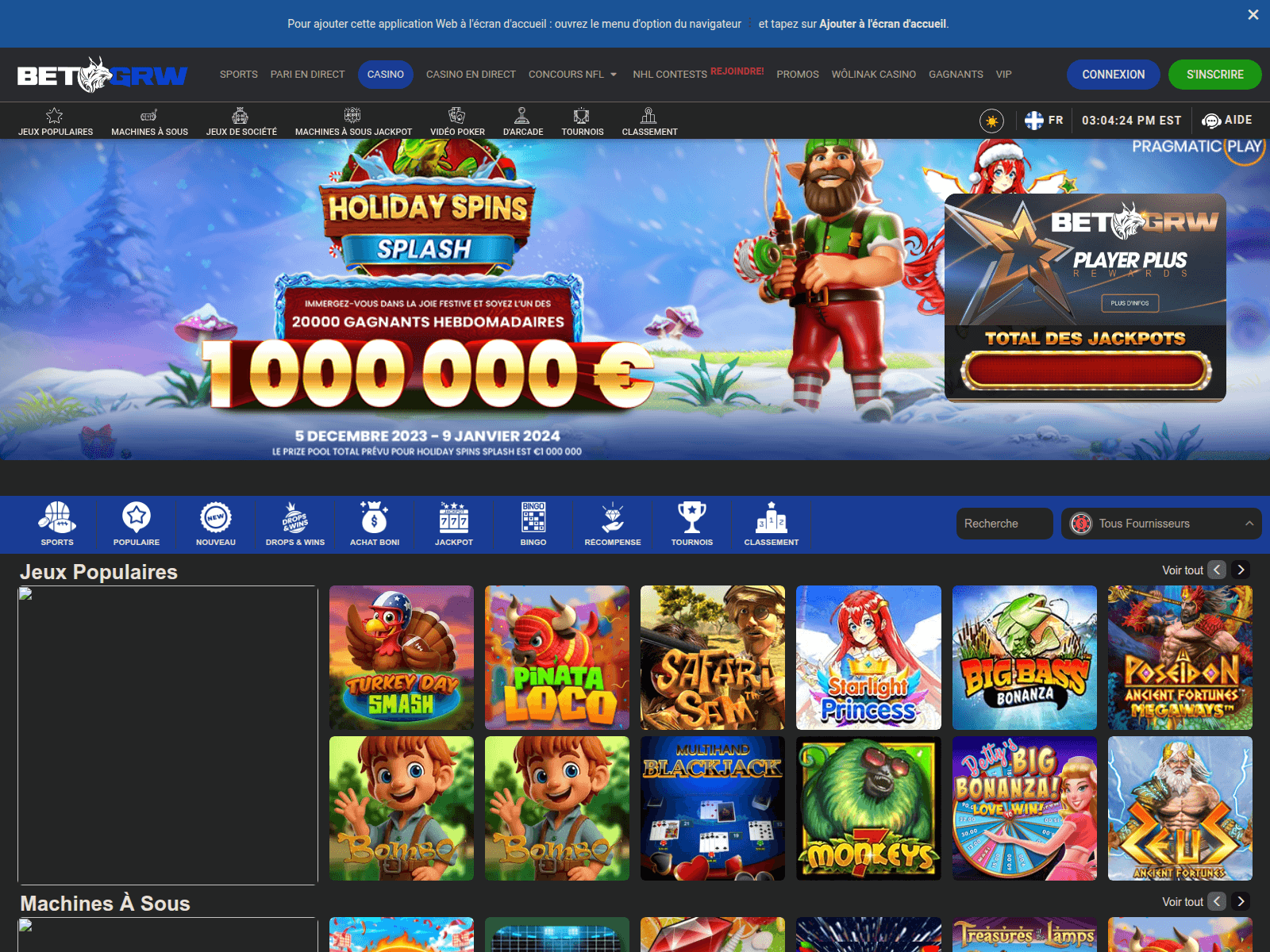Go to Pari en Direct
Image resolution: width=1270 pixels, height=952 pixels.
point(308,75)
